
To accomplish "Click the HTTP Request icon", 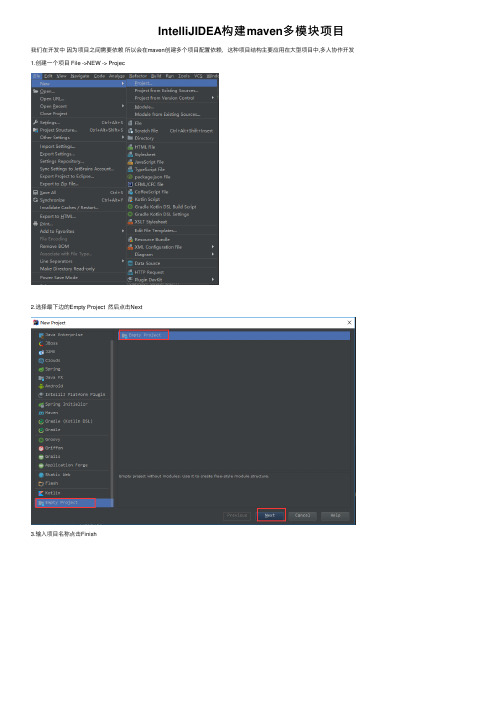I will coord(130,272).
